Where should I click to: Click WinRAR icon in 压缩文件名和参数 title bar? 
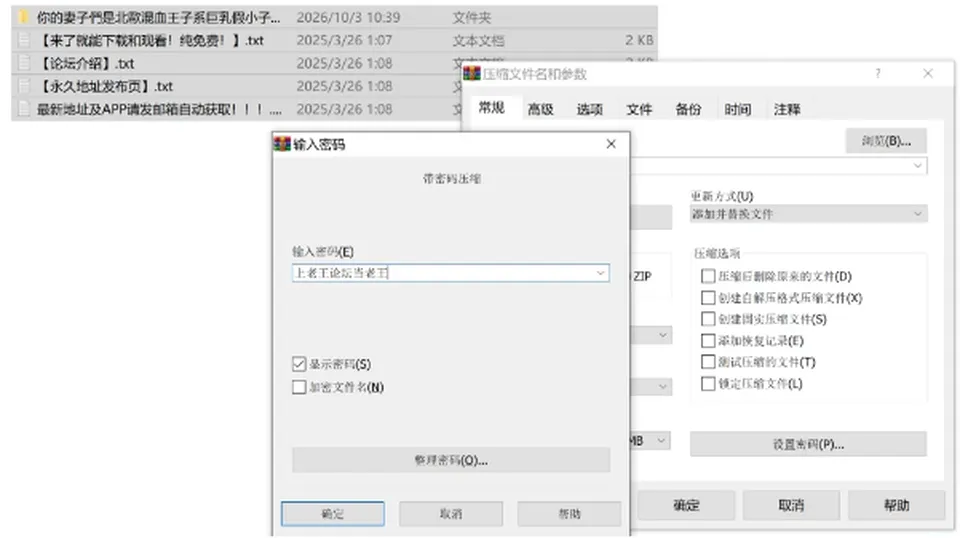[471, 74]
